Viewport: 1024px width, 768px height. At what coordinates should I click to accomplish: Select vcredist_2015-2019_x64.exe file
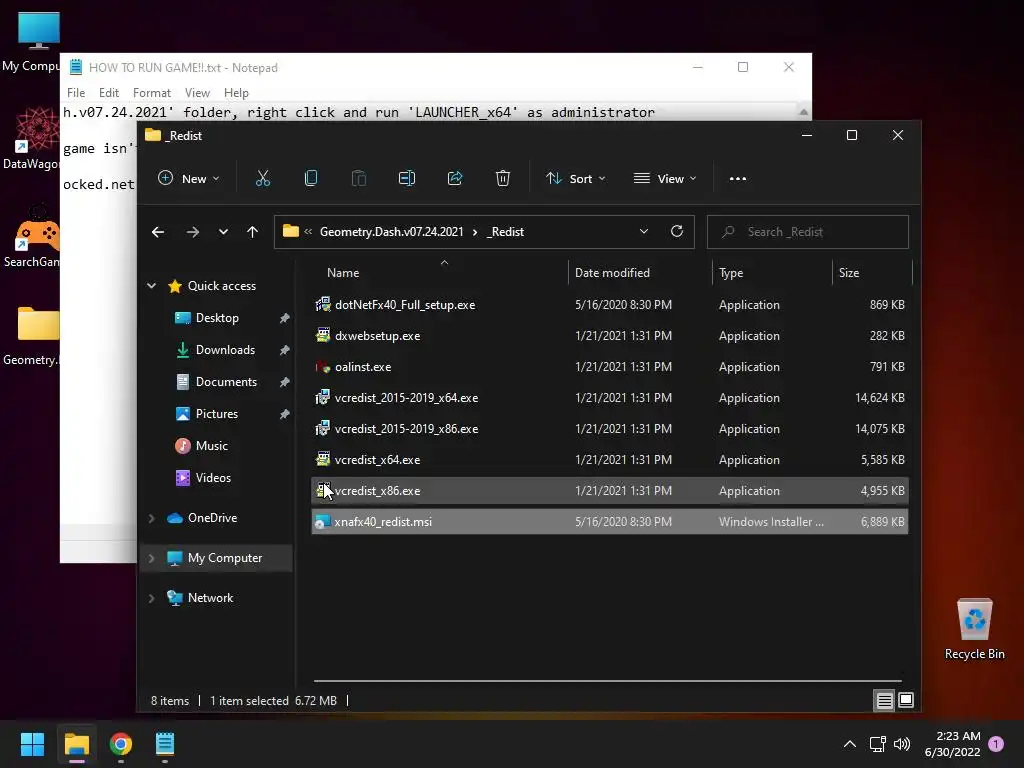(610, 398)
